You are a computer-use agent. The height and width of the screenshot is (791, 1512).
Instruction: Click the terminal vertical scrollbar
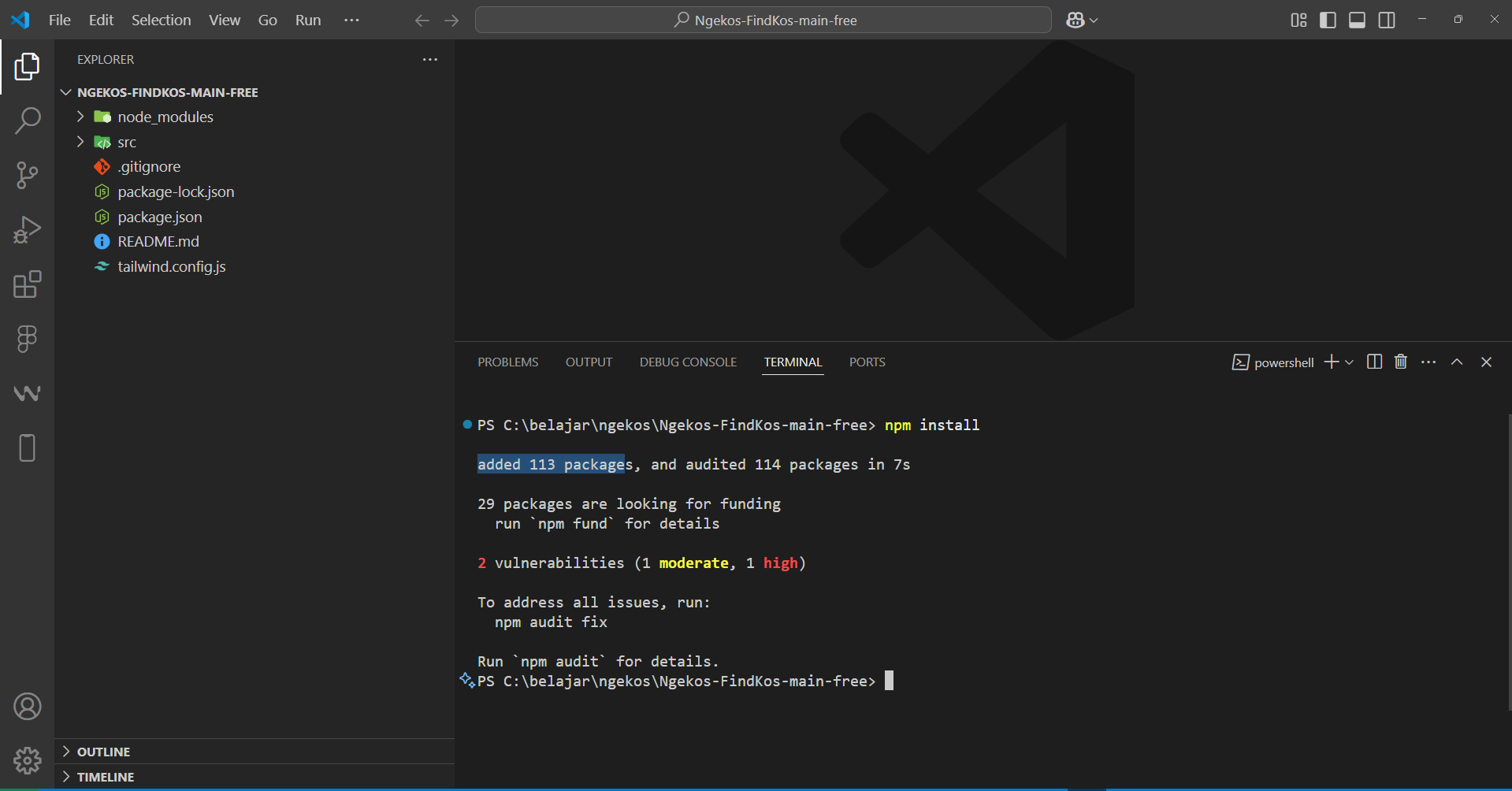click(1508, 561)
